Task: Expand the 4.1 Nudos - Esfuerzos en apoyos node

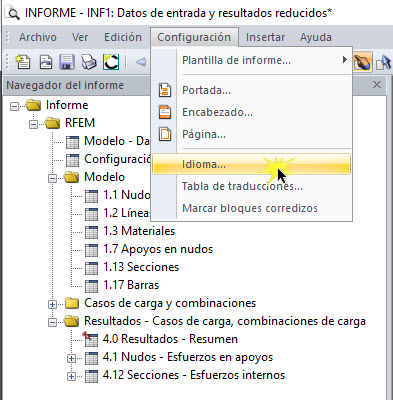Action: [71, 358]
